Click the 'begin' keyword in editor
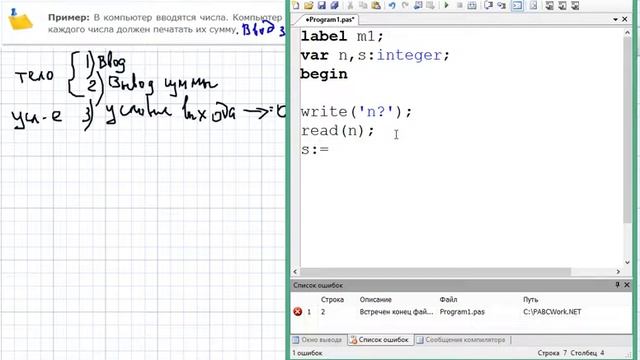The width and height of the screenshot is (640, 360). [324, 74]
